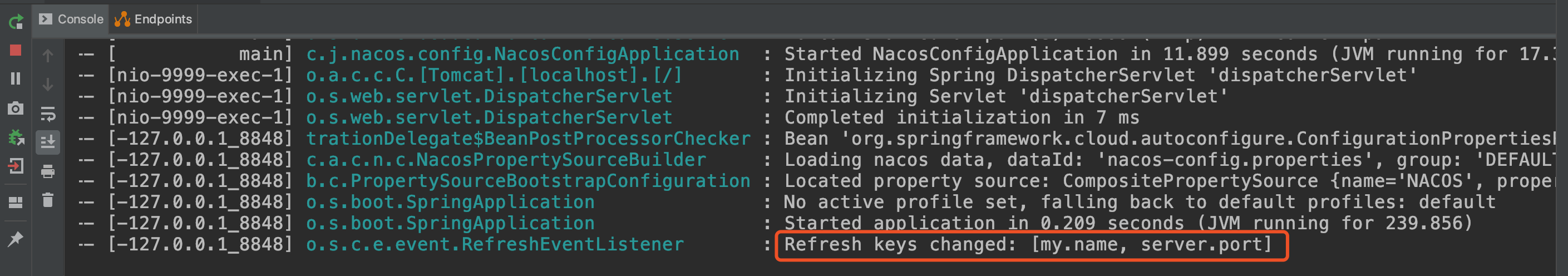Take a thread dump (camera icon)

(x=16, y=109)
